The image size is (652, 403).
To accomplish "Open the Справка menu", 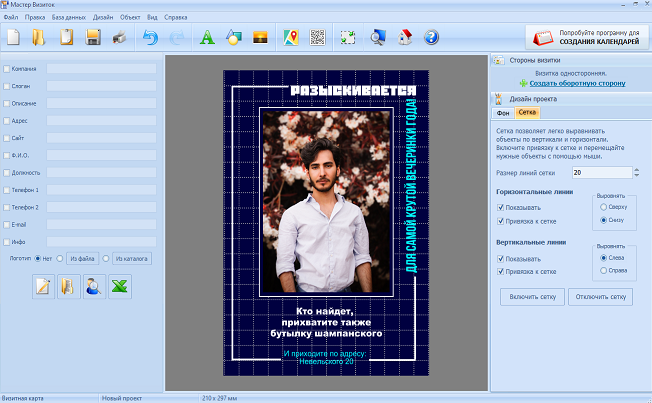I will coord(175,17).
